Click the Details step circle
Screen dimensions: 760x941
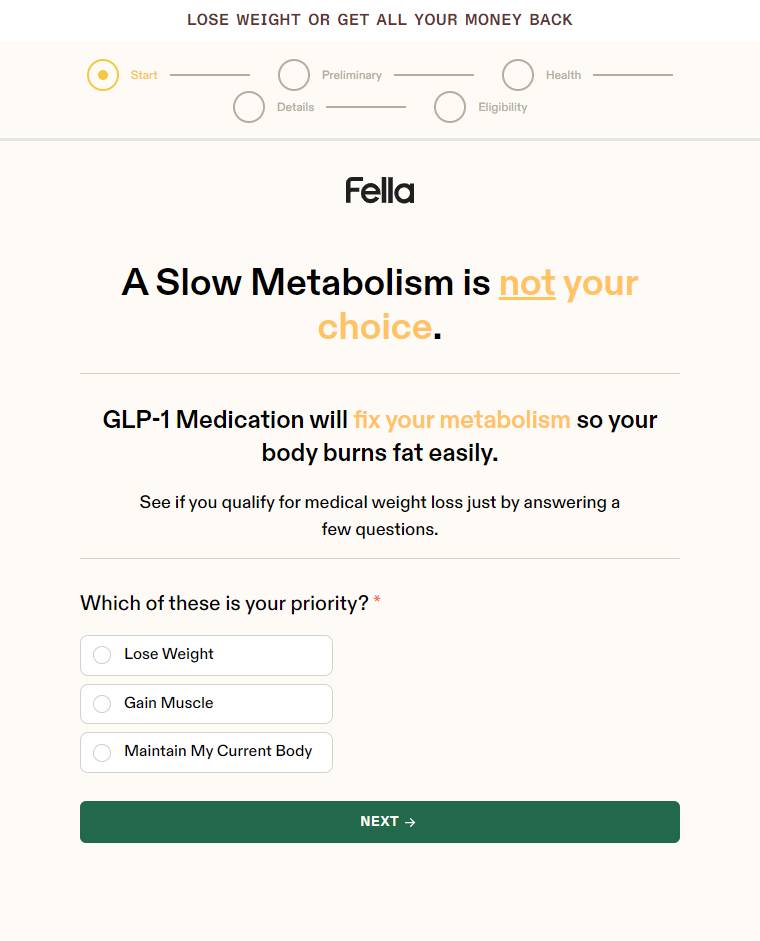[249, 107]
